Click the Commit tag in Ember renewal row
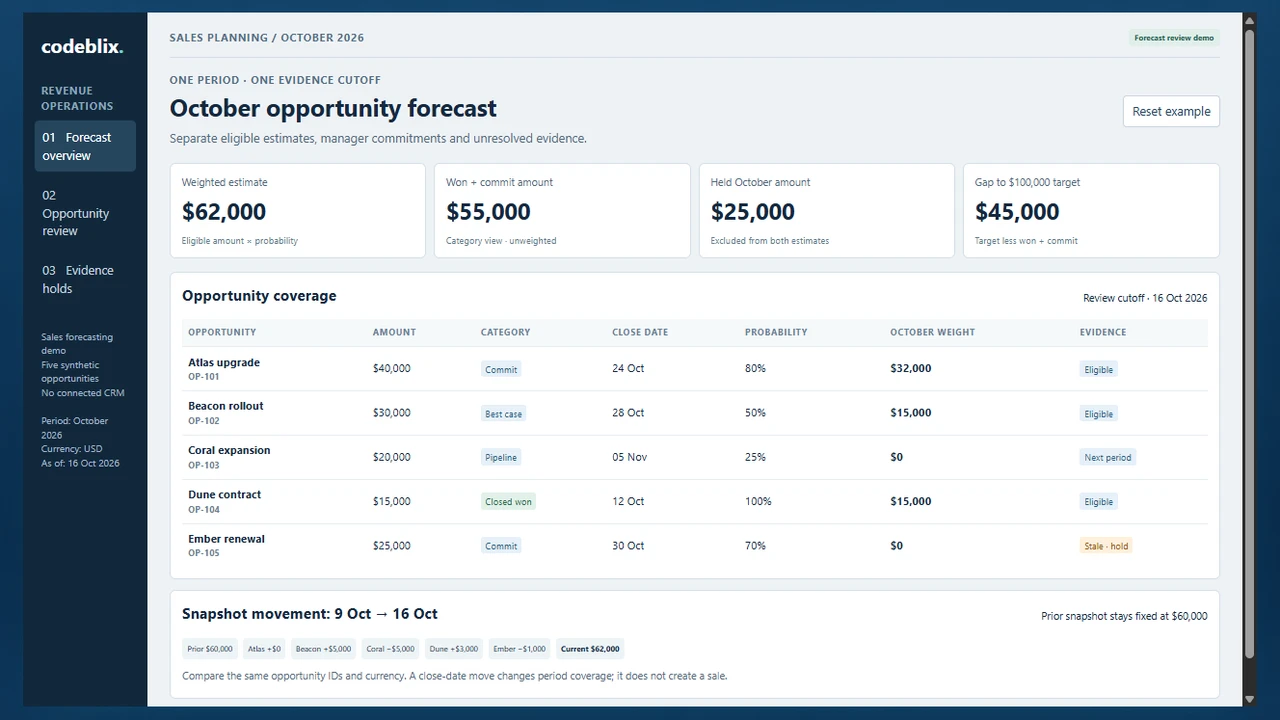 (x=501, y=546)
